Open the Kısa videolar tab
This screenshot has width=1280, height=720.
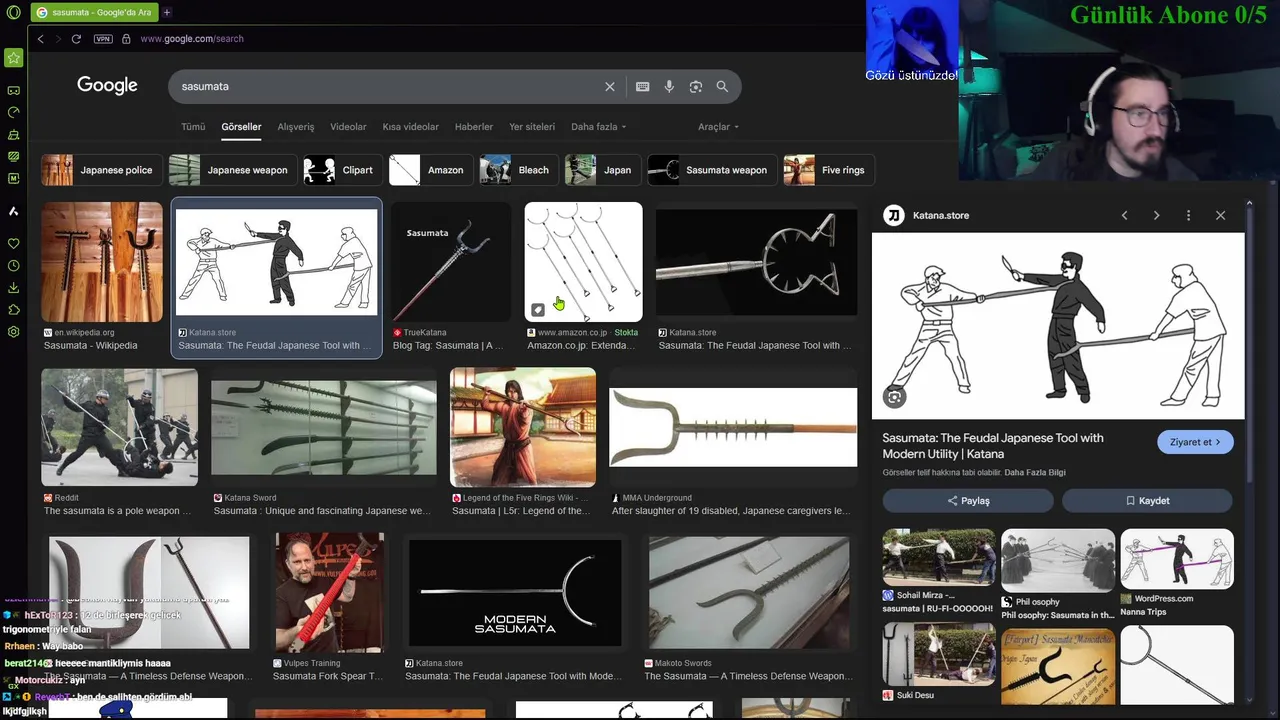[410, 127]
